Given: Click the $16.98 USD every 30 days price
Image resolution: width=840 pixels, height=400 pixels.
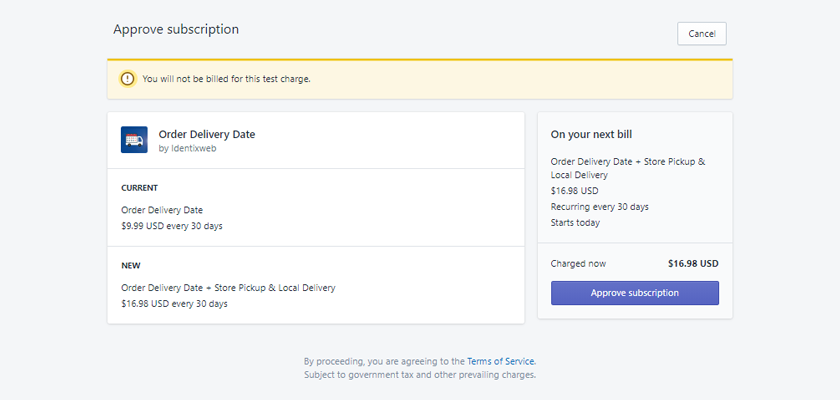Looking at the screenshot, I should point(174,303).
